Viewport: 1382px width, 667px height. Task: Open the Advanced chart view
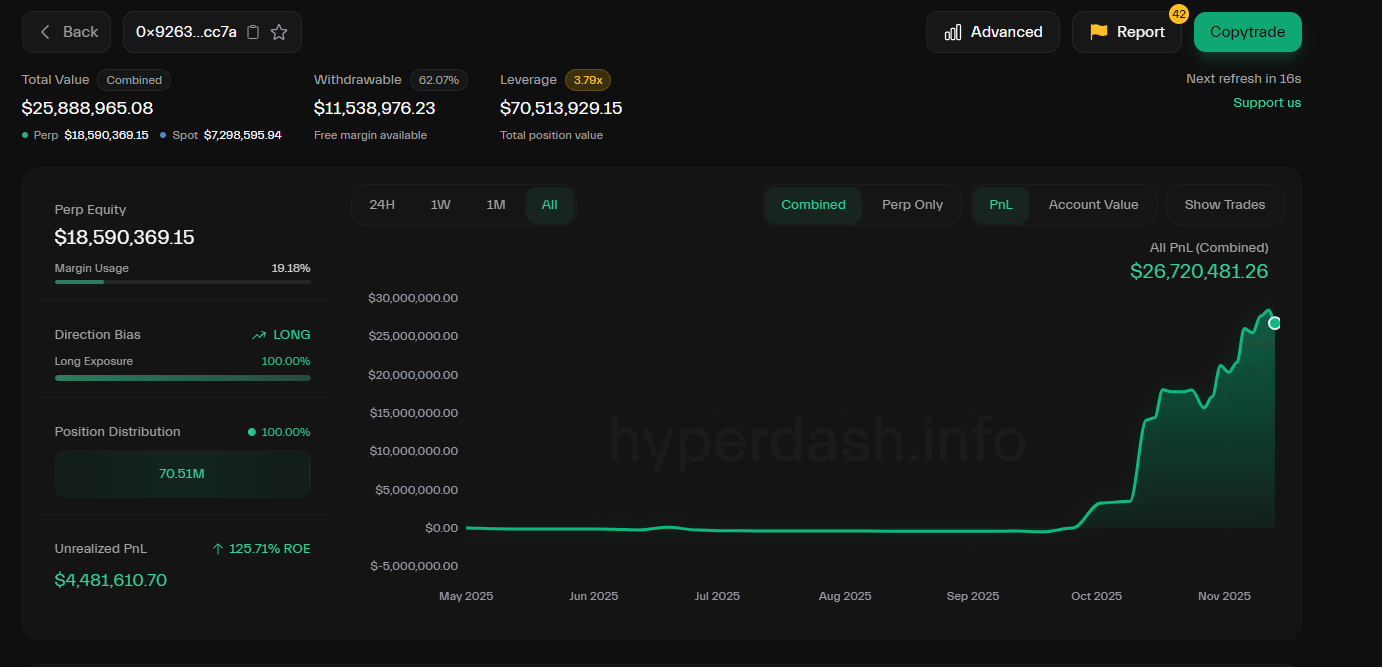coord(992,32)
